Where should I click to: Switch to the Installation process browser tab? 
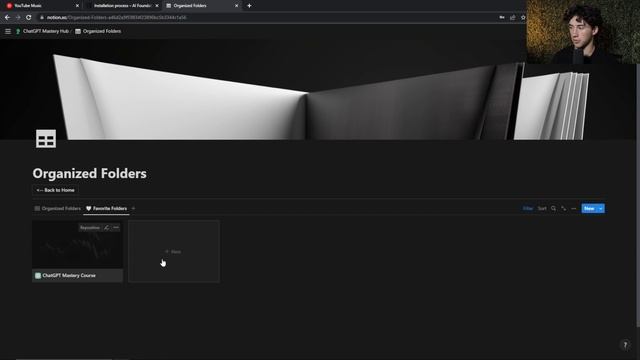(122, 6)
